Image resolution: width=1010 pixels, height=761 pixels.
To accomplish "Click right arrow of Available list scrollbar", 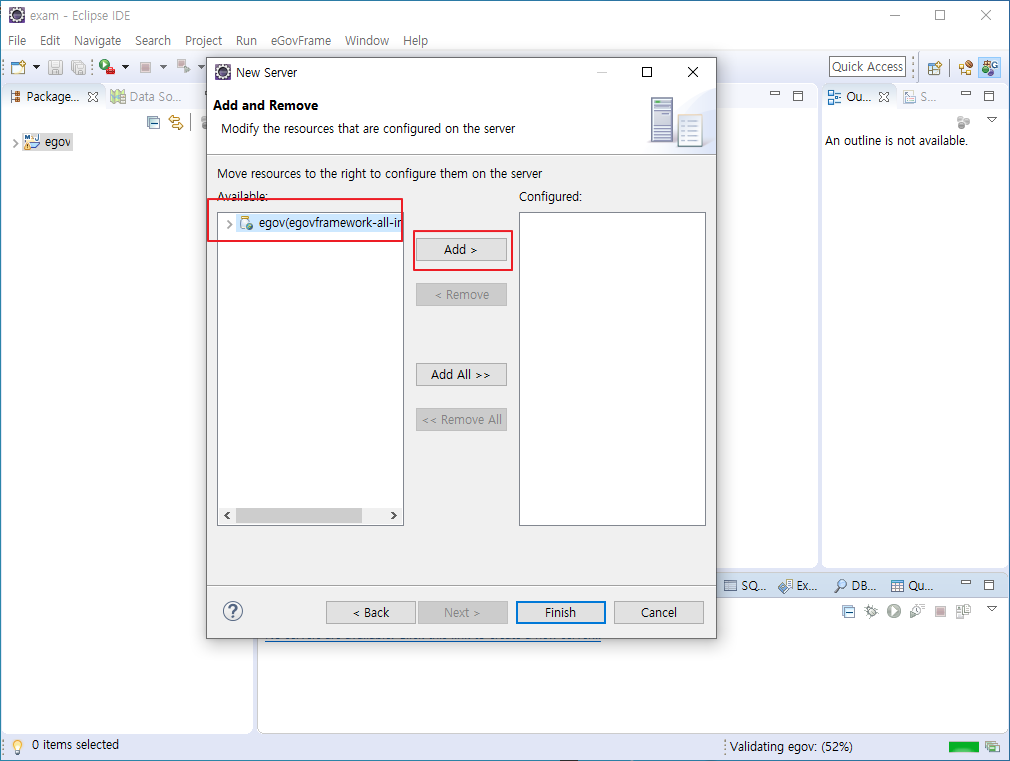I will [x=394, y=515].
